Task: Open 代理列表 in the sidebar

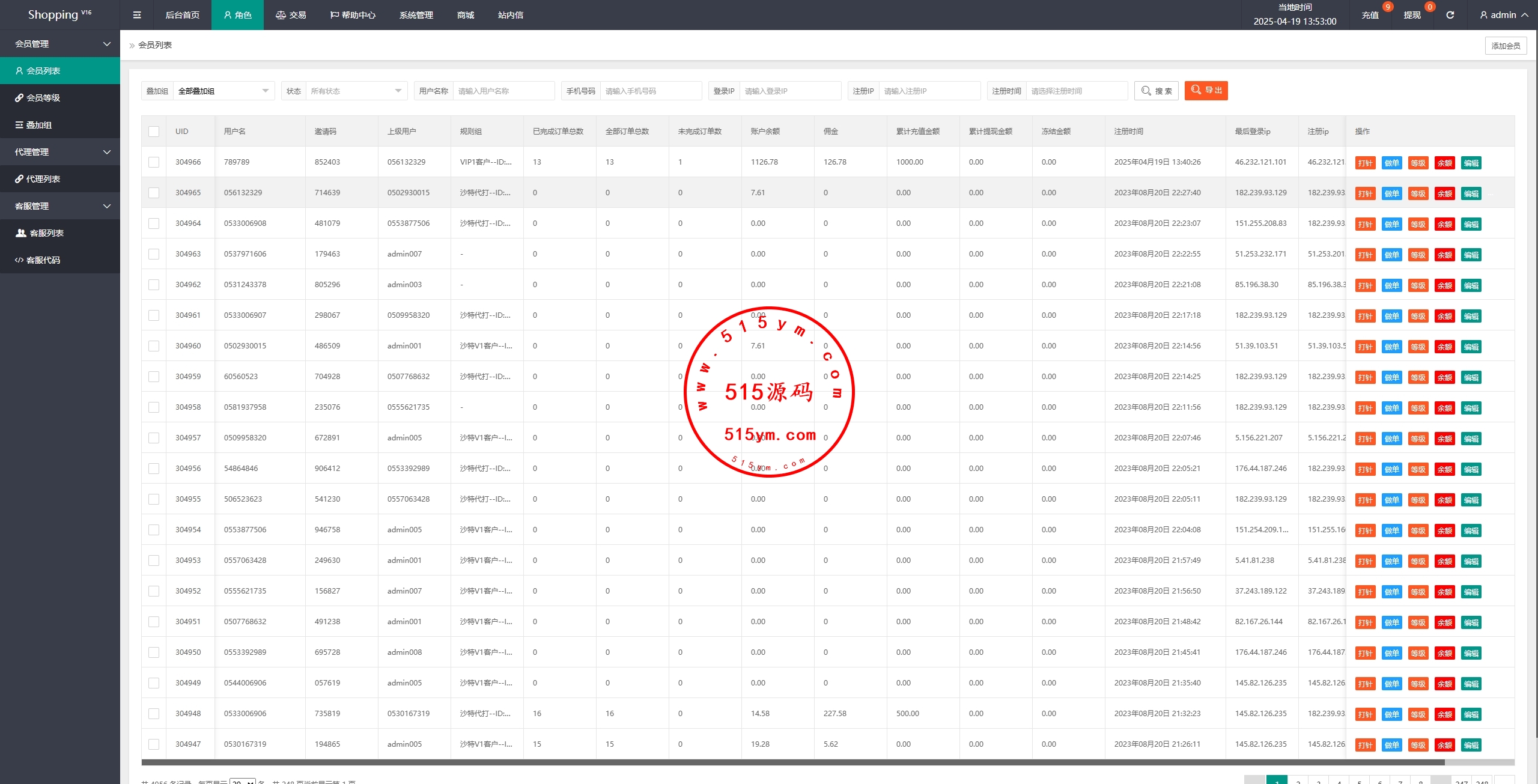Action: [43, 179]
